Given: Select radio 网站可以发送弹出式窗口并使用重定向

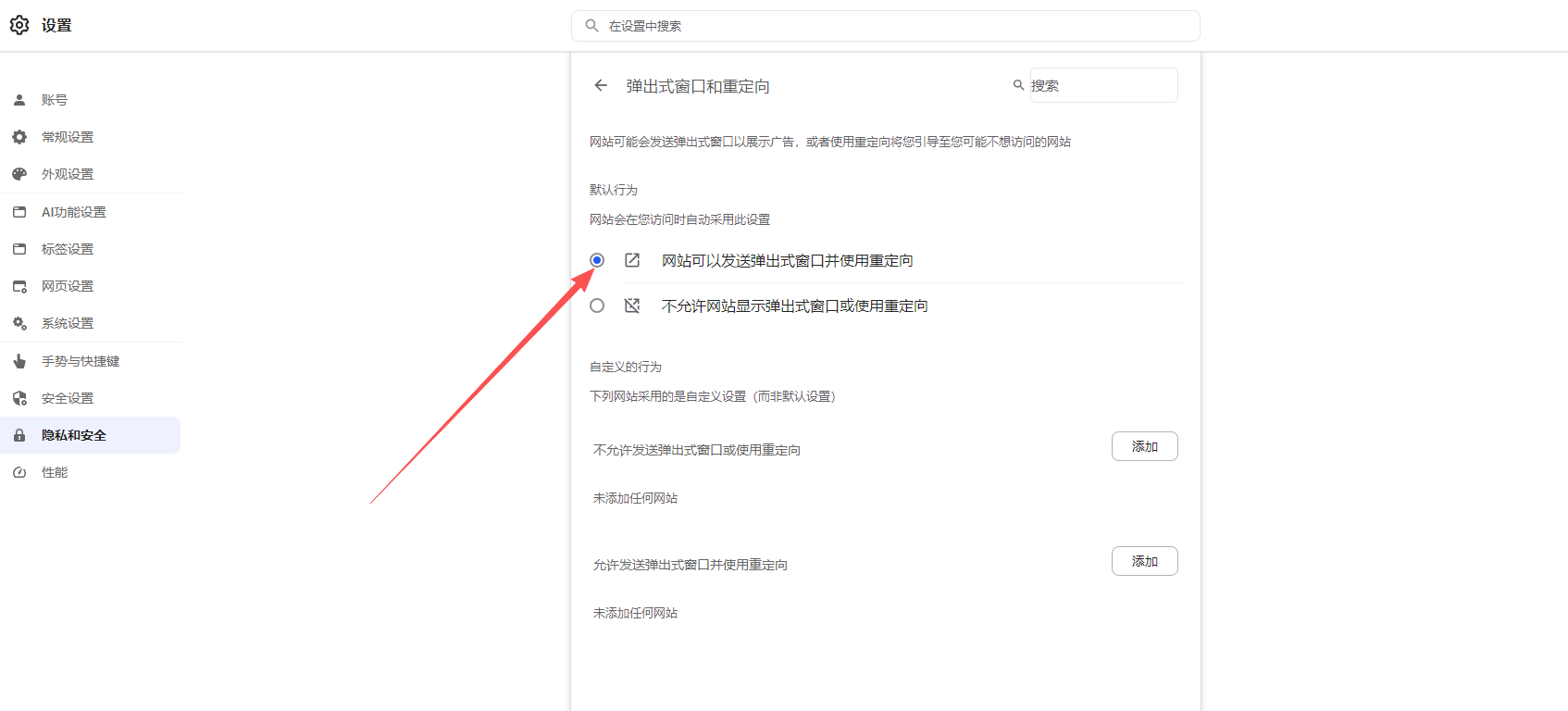Looking at the screenshot, I should pyautogui.click(x=597, y=260).
